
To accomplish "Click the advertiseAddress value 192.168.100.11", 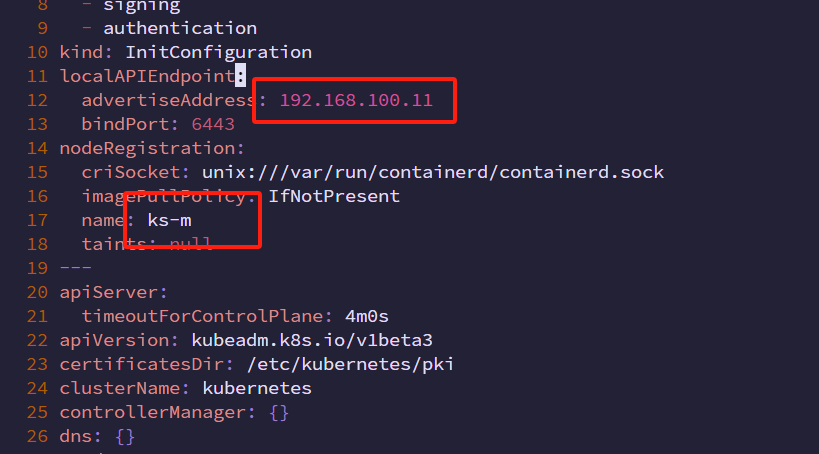I will (x=356, y=100).
